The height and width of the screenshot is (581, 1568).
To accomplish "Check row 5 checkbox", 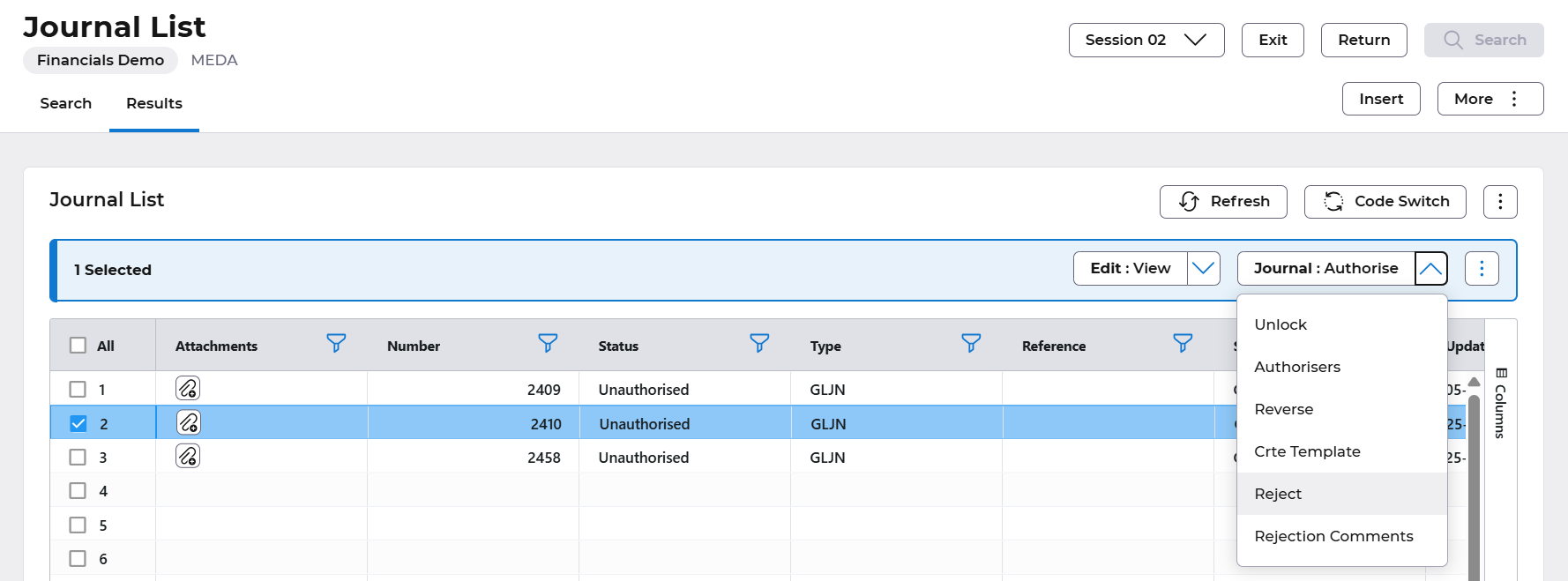I will point(78,525).
